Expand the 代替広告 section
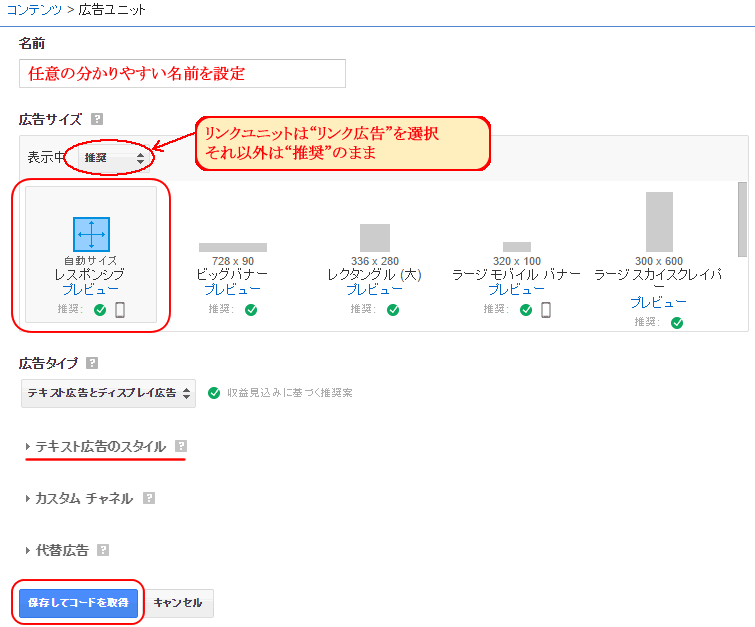755x627 pixels. point(61,550)
